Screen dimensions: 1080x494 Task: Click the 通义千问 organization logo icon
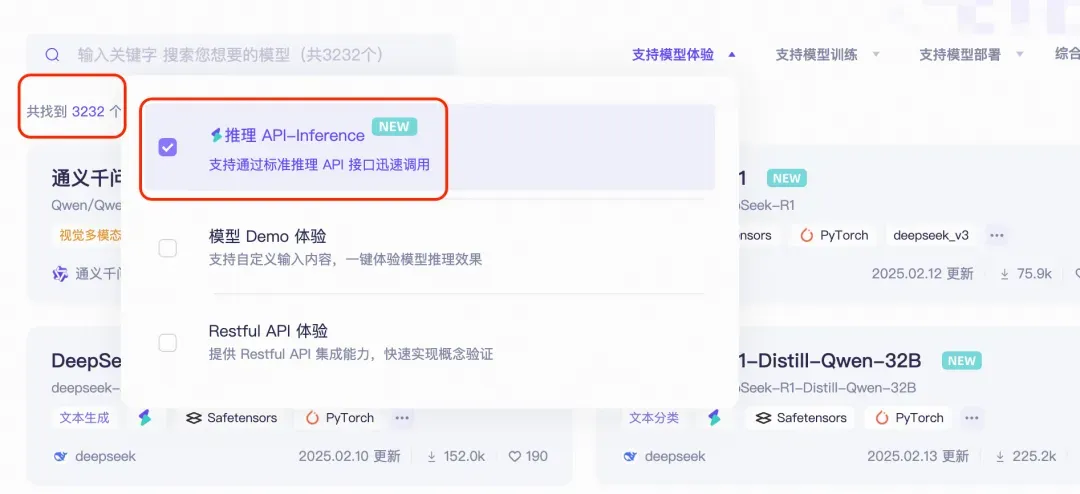(x=61, y=274)
